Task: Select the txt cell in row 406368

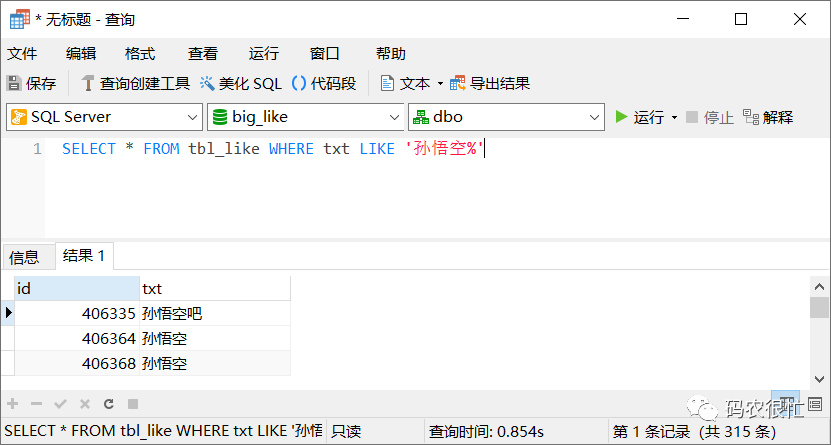Action: pos(215,363)
